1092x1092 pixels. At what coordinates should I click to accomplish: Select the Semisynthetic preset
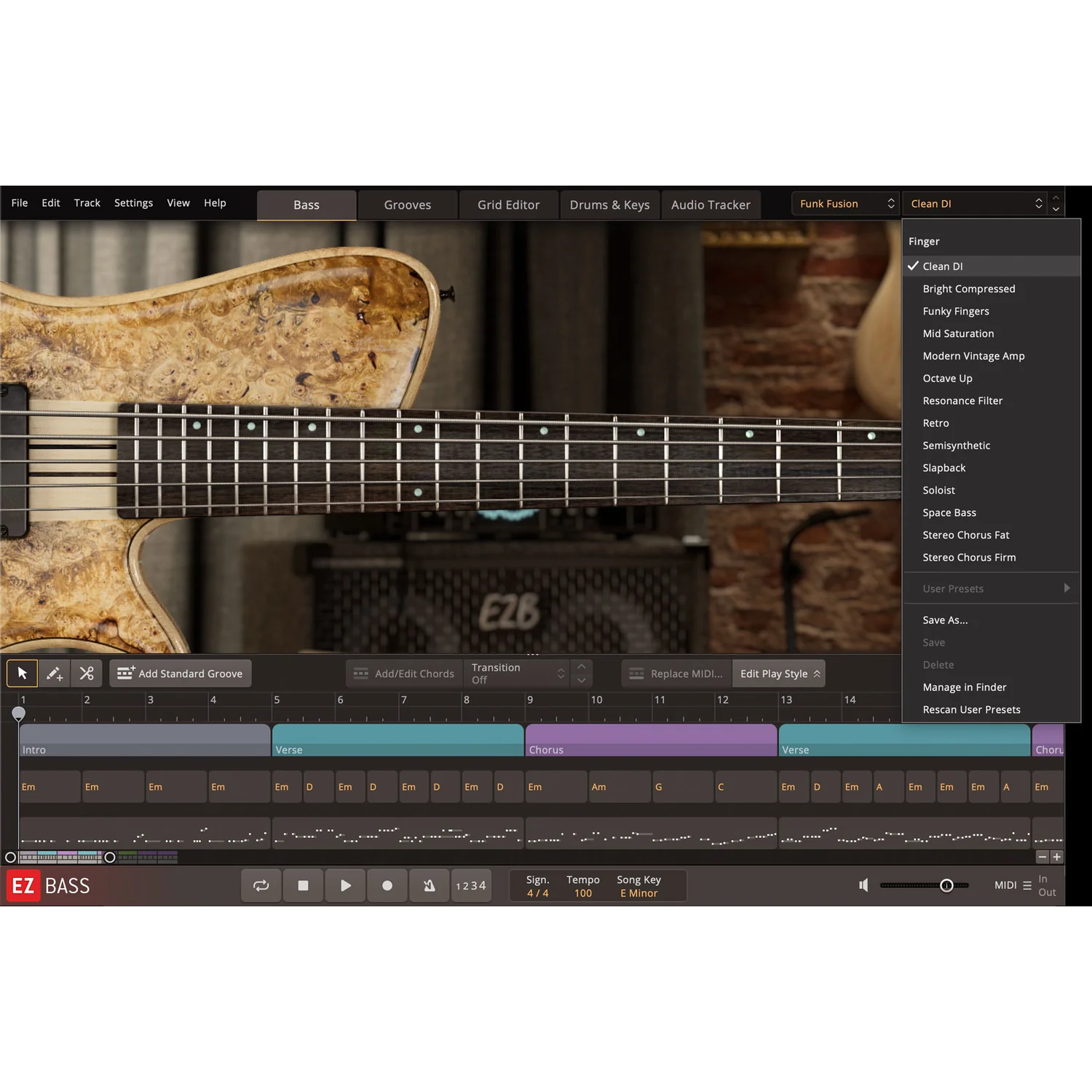pos(990,446)
